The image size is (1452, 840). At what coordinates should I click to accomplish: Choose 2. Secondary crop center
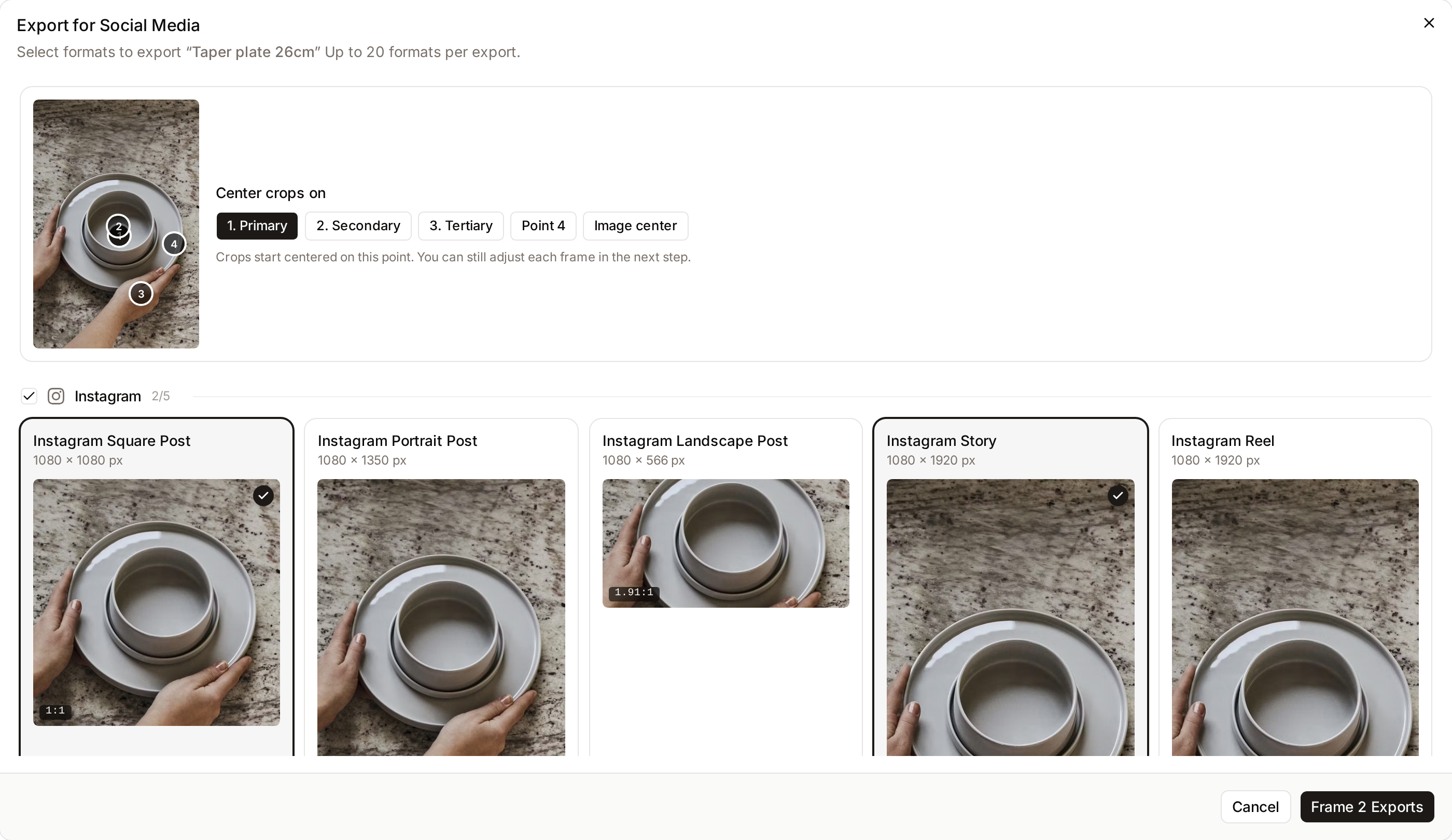click(358, 226)
